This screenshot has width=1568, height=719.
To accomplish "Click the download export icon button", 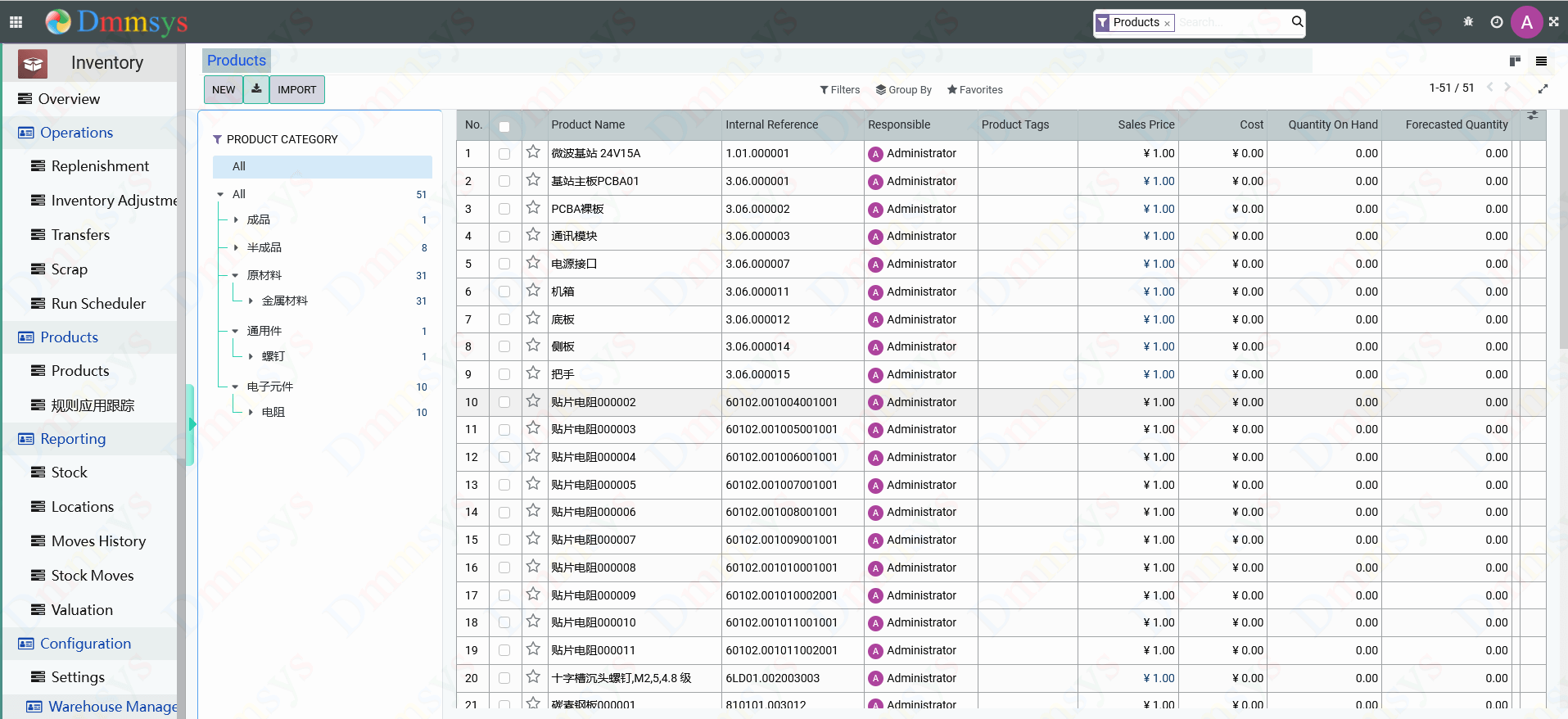I will pos(256,89).
